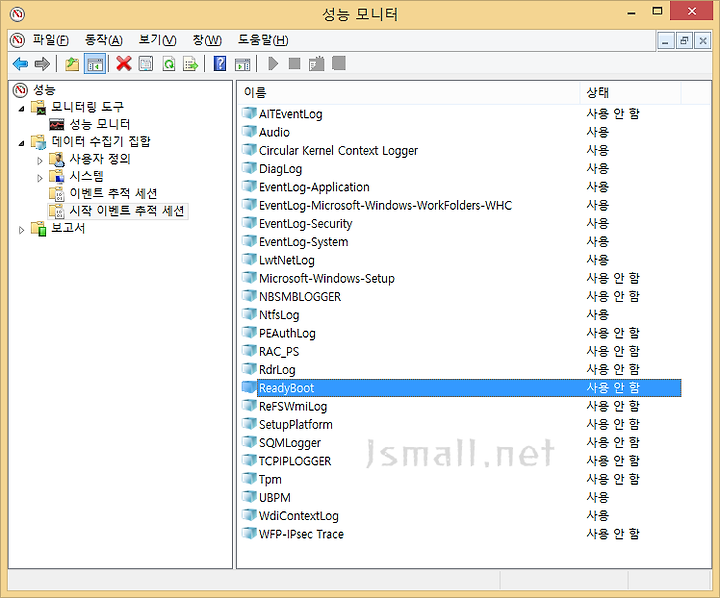720x598 pixels.
Task: Click the first gray Stop square icon
Action: pyautogui.click(x=294, y=63)
